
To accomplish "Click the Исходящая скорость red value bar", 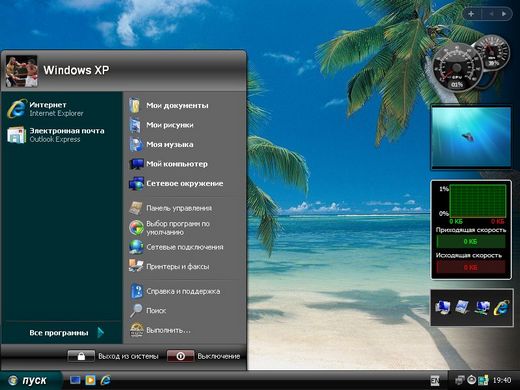I will pos(471,267).
